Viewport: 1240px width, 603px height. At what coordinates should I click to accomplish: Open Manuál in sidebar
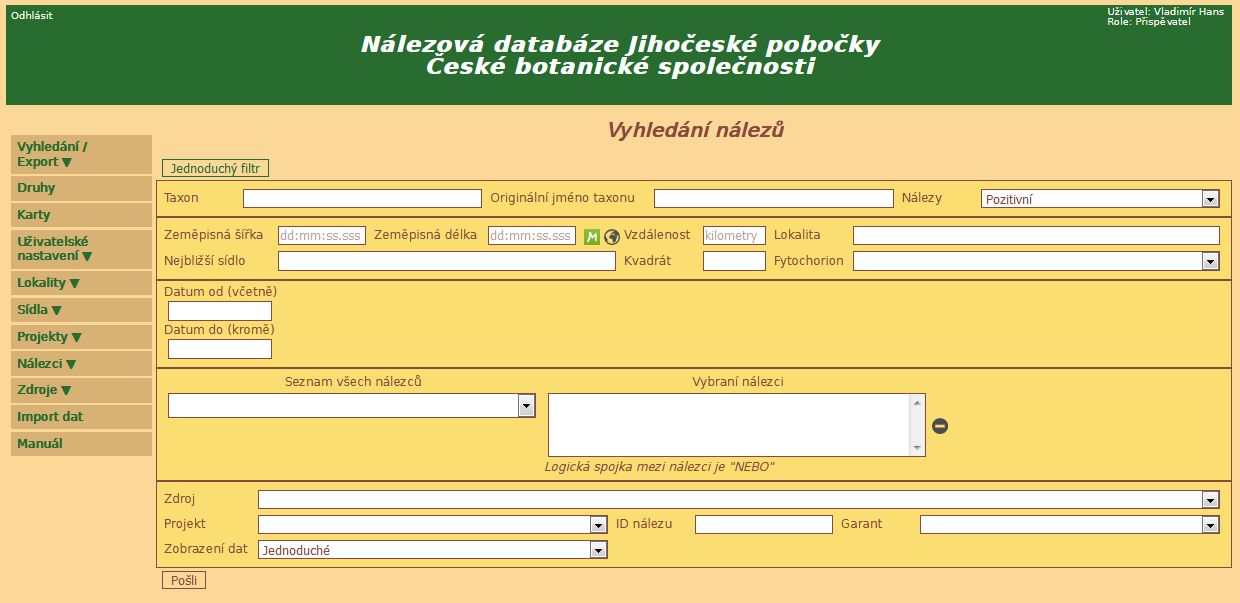[81, 444]
